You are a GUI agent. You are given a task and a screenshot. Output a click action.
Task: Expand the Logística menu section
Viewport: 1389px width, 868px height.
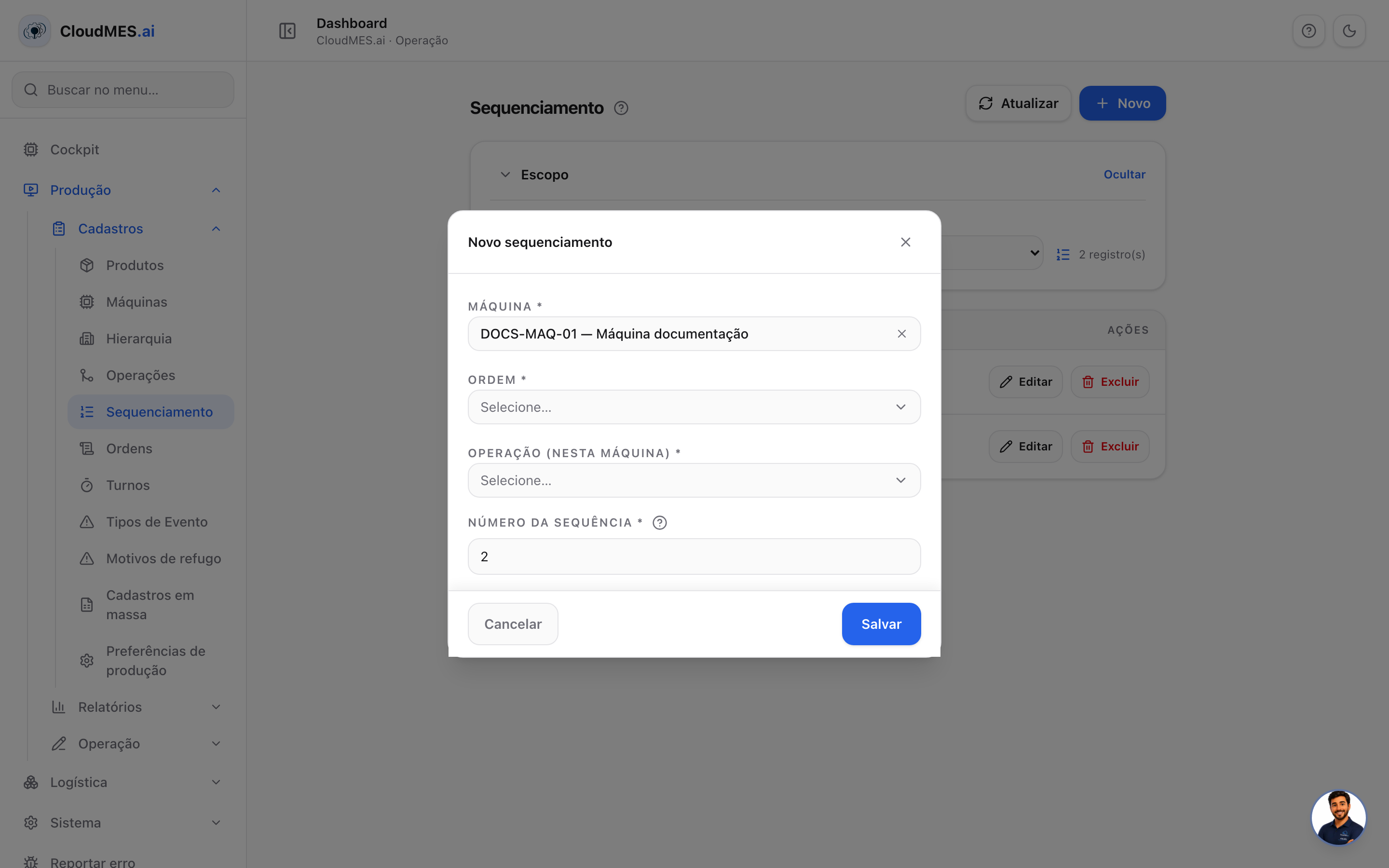click(123, 782)
